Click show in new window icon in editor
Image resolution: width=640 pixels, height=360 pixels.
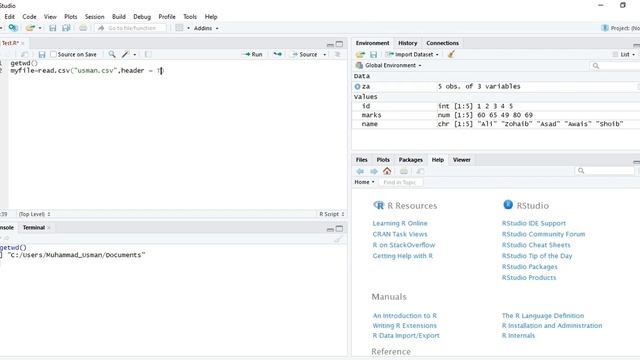click(x=24, y=54)
